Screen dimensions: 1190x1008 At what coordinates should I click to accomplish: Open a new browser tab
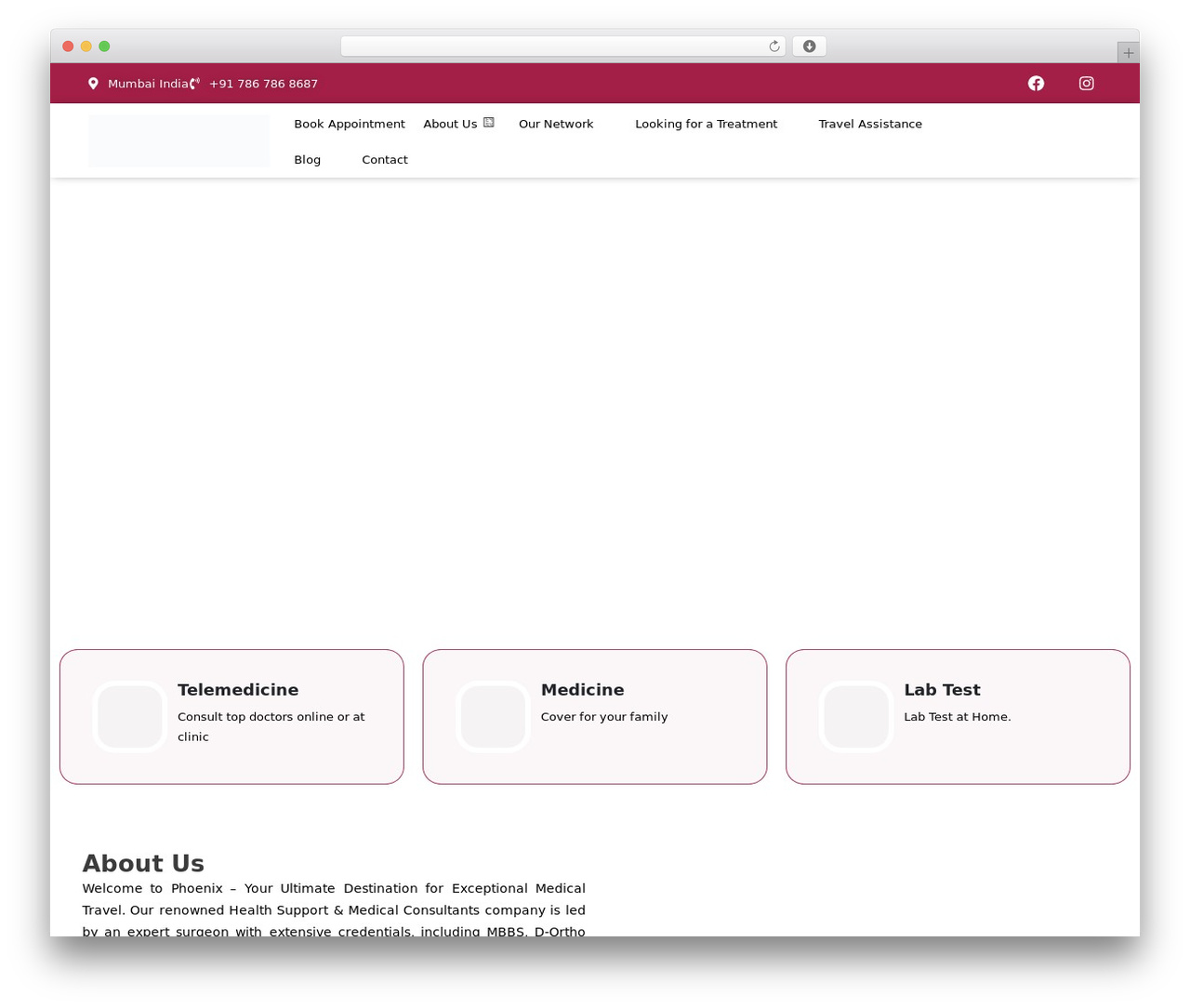pyautogui.click(x=1128, y=53)
